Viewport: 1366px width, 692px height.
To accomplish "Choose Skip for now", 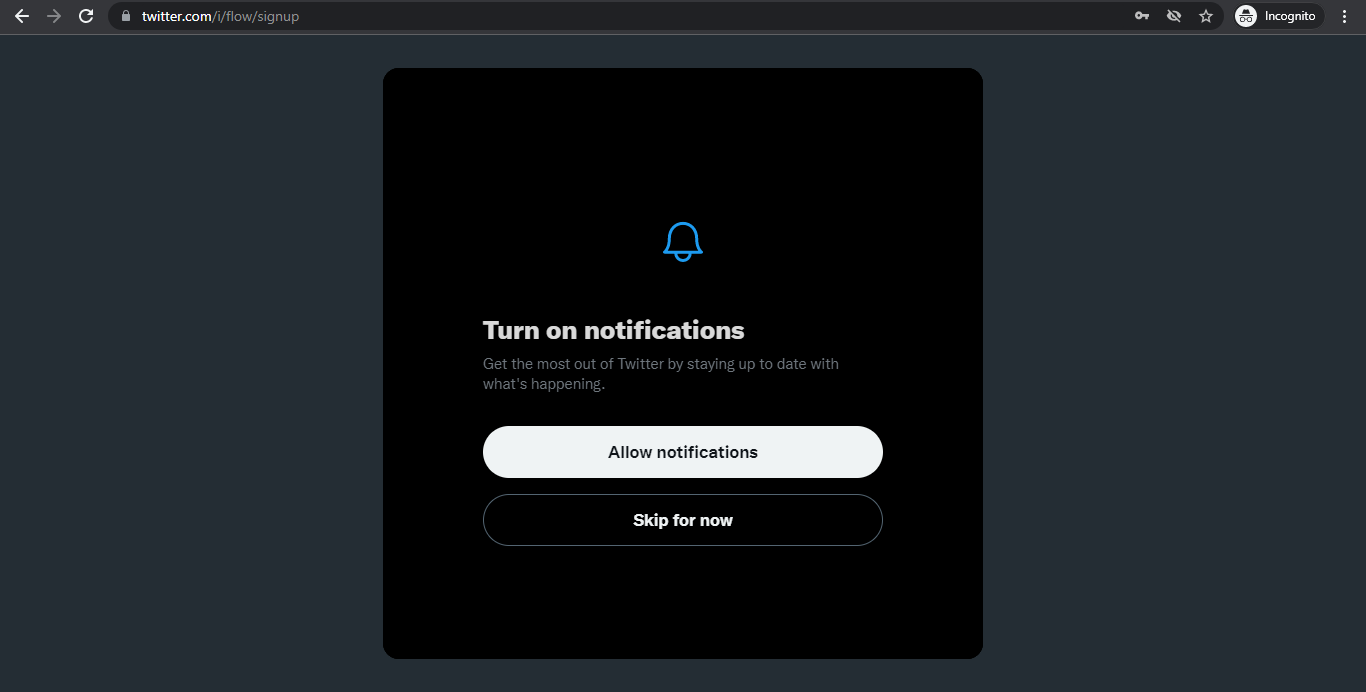I will [683, 520].
